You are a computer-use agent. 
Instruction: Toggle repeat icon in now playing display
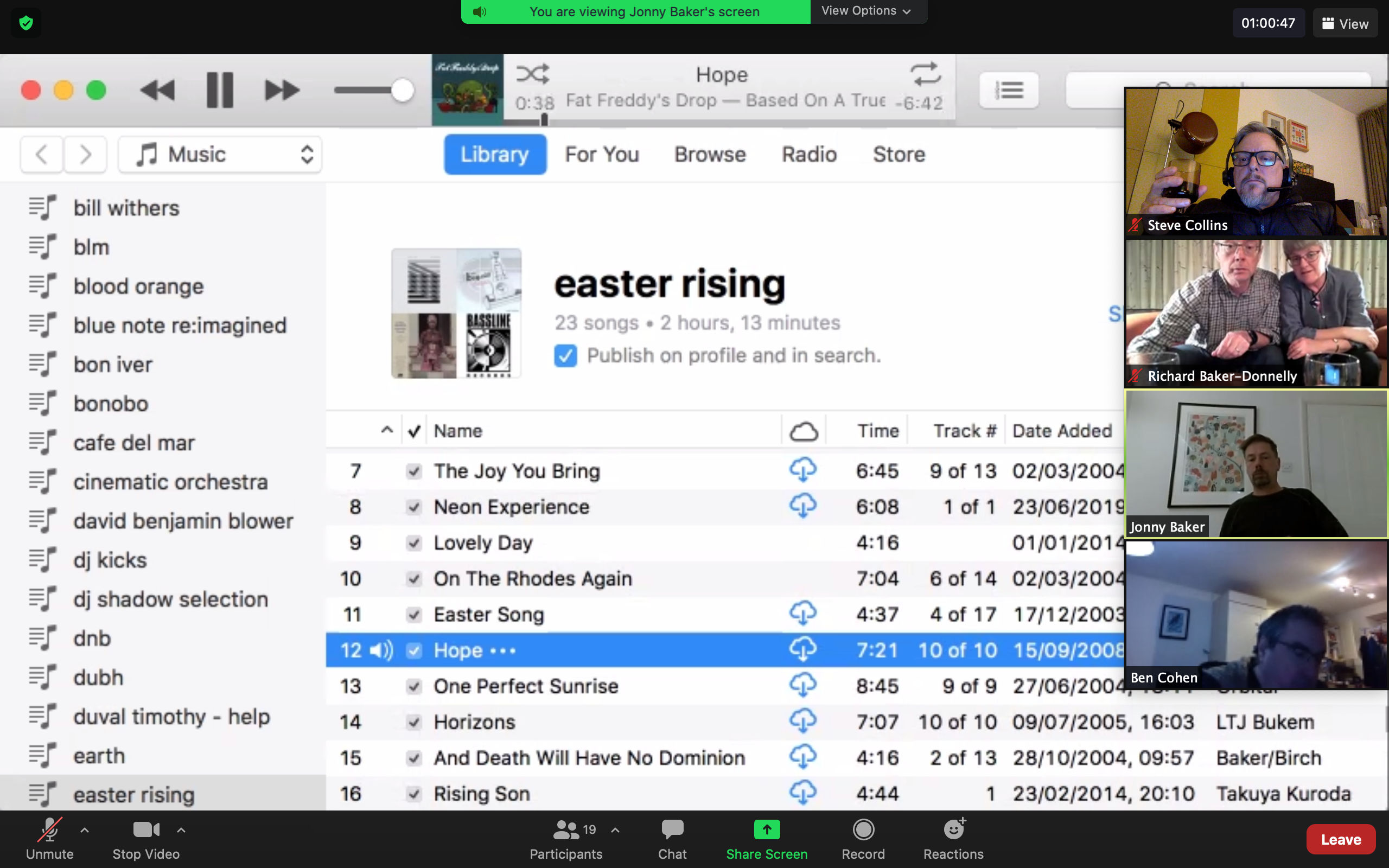coord(925,74)
